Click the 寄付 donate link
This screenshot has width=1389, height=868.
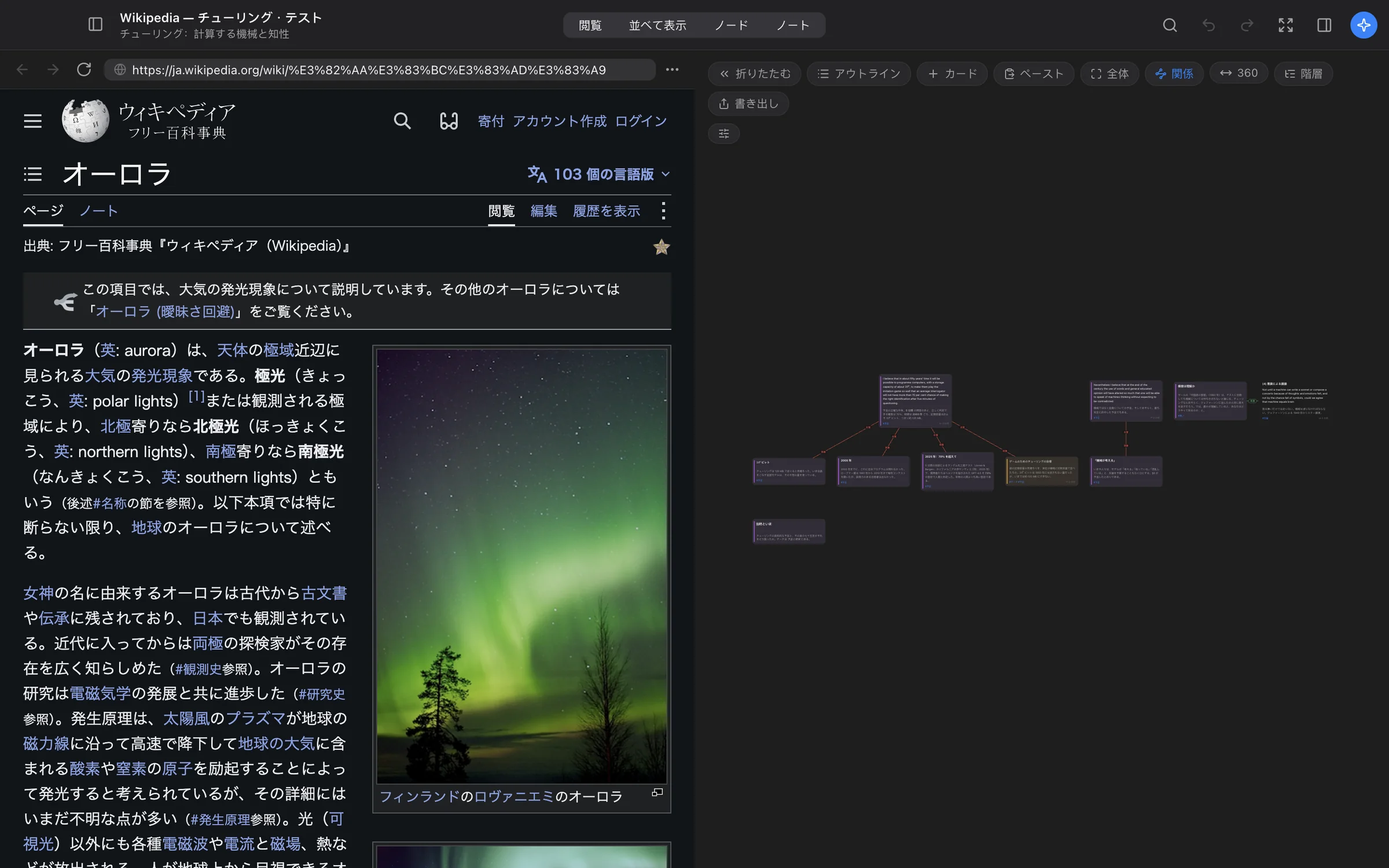click(x=491, y=121)
